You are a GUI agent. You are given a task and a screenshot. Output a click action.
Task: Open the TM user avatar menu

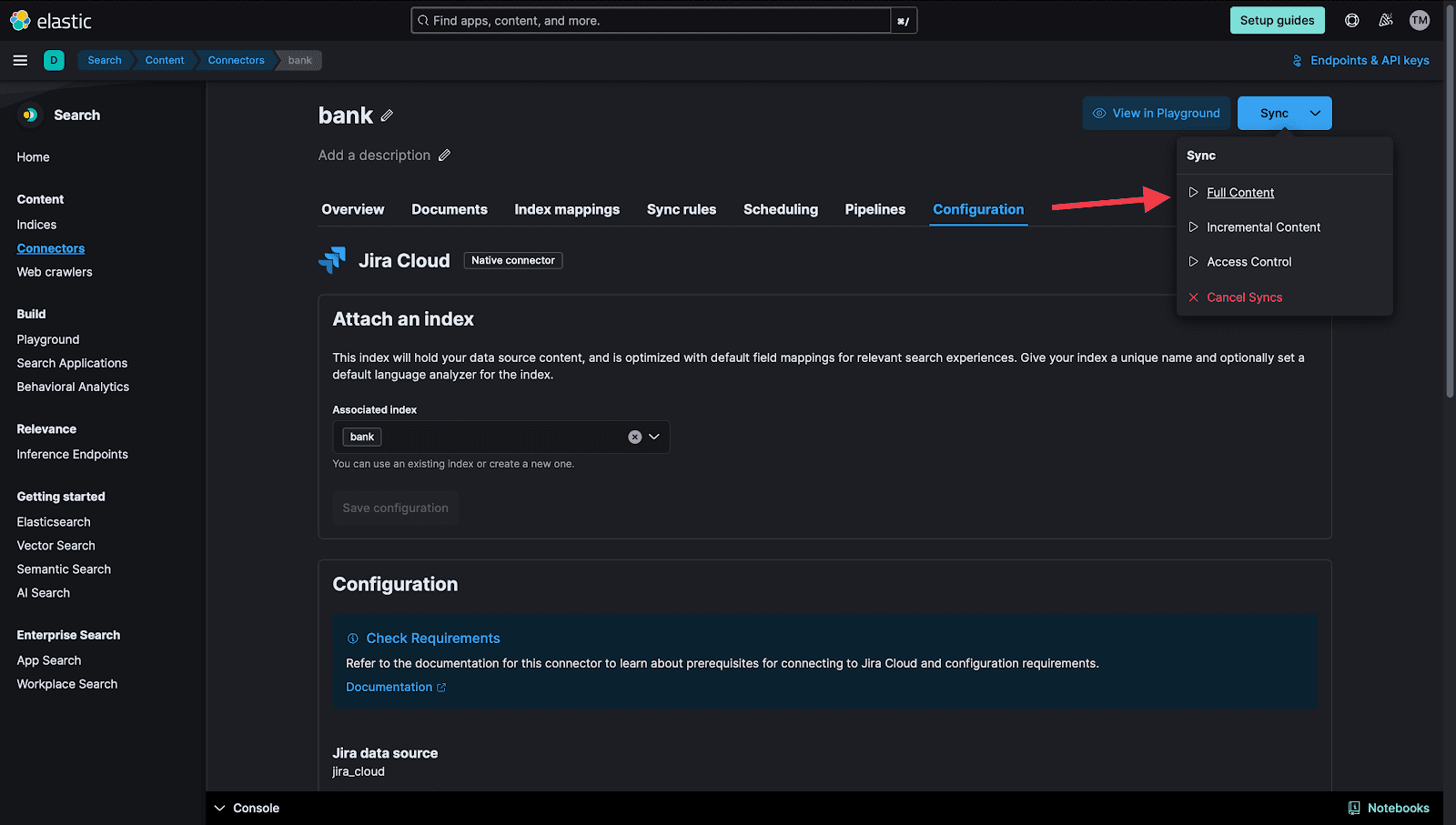click(x=1419, y=20)
